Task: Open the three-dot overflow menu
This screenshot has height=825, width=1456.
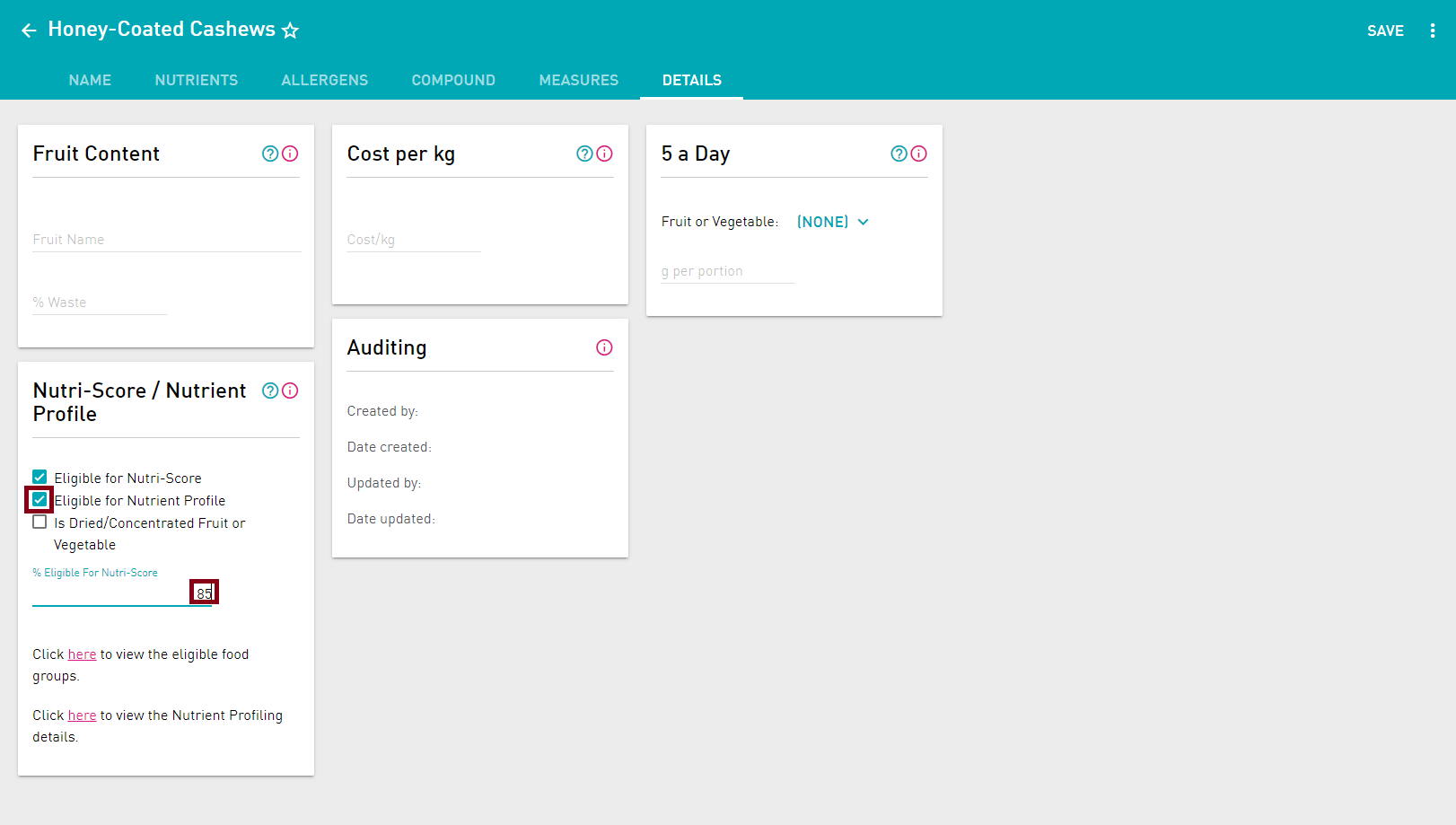Action: 1432,31
